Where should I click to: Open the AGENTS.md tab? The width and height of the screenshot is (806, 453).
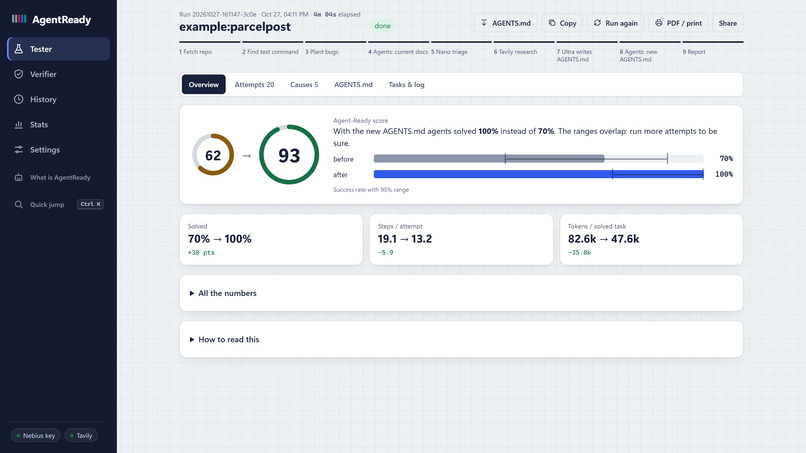click(353, 84)
